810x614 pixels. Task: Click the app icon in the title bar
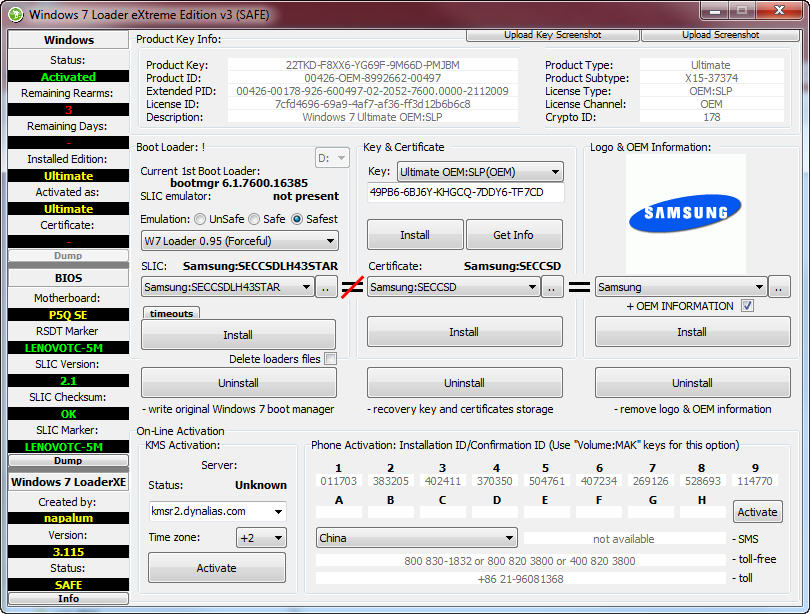15,14
